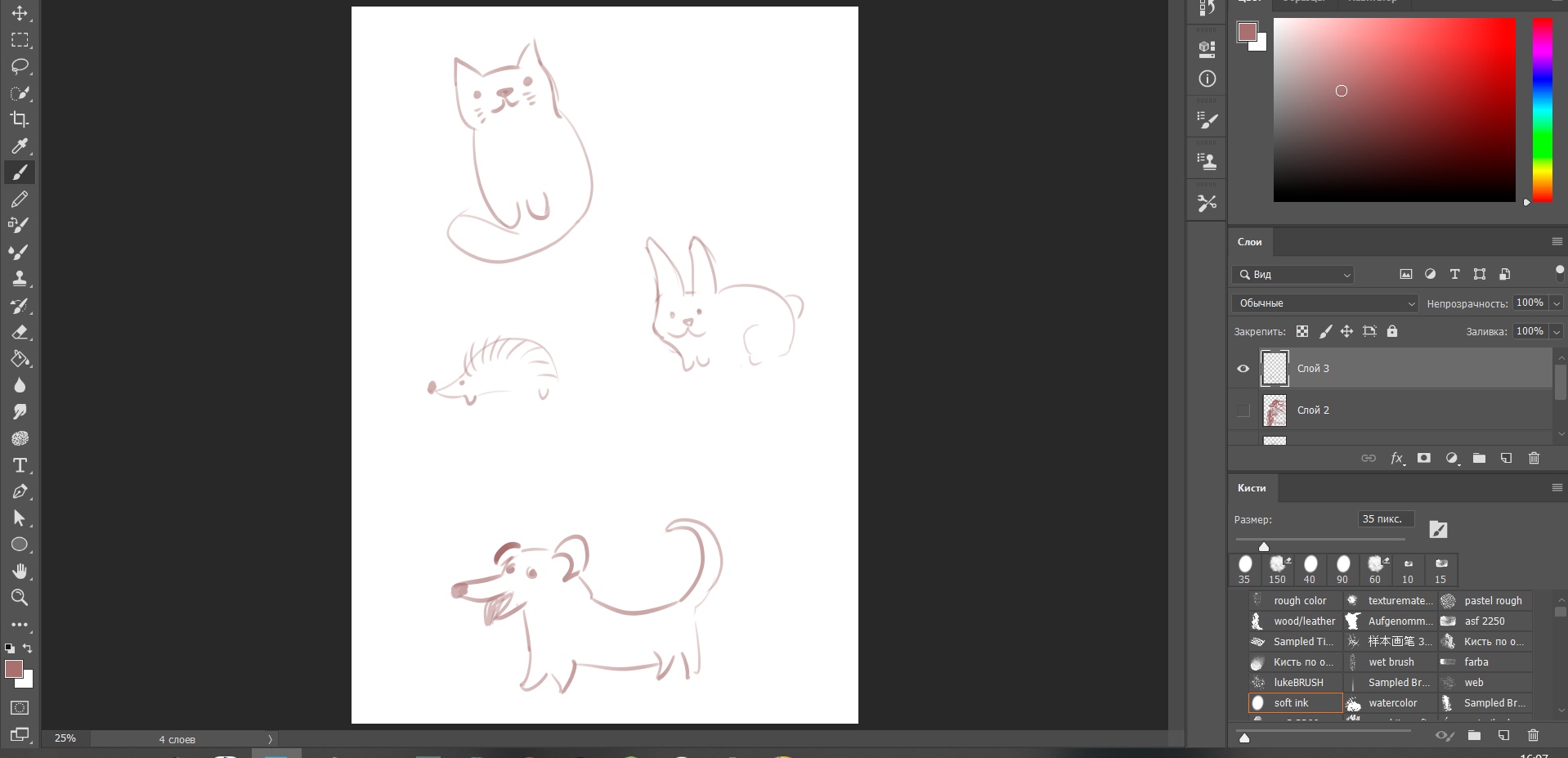1568x758 pixels.
Task: Select the Clone Stamp tool
Action: pos(20,278)
